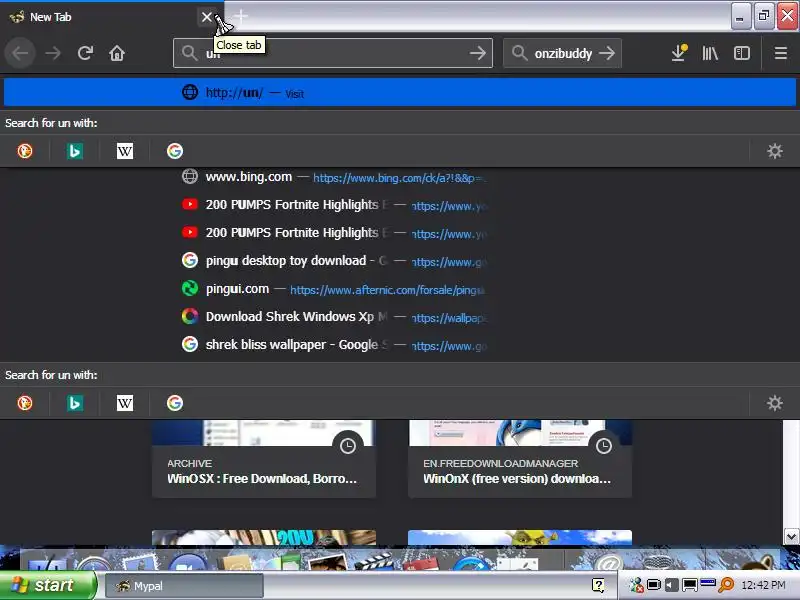Open first 200 PUMPS Fortnite Highlights suggestion
The height and width of the screenshot is (600, 800).
click(334, 205)
